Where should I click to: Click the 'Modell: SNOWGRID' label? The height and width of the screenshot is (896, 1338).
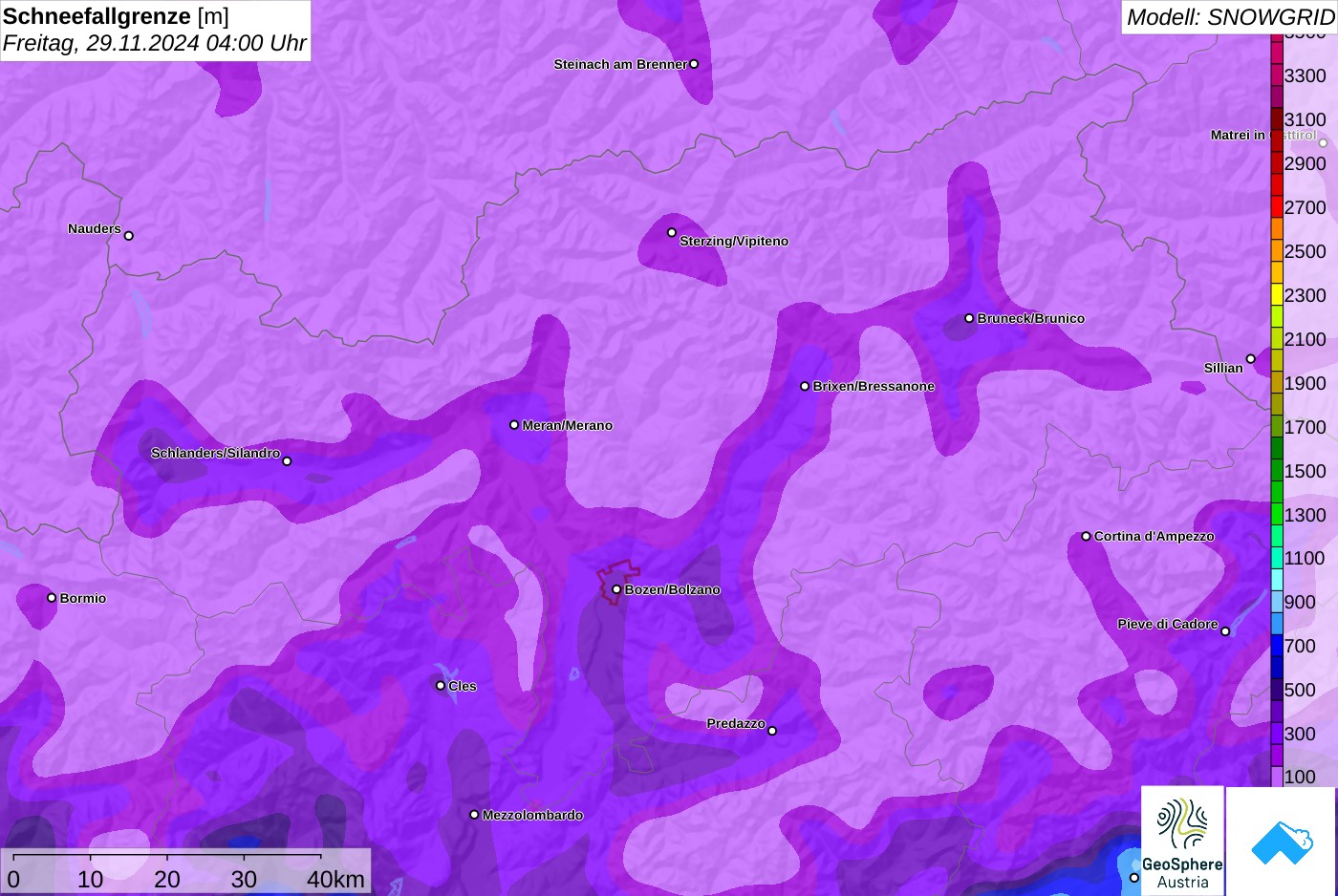[1229, 17]
